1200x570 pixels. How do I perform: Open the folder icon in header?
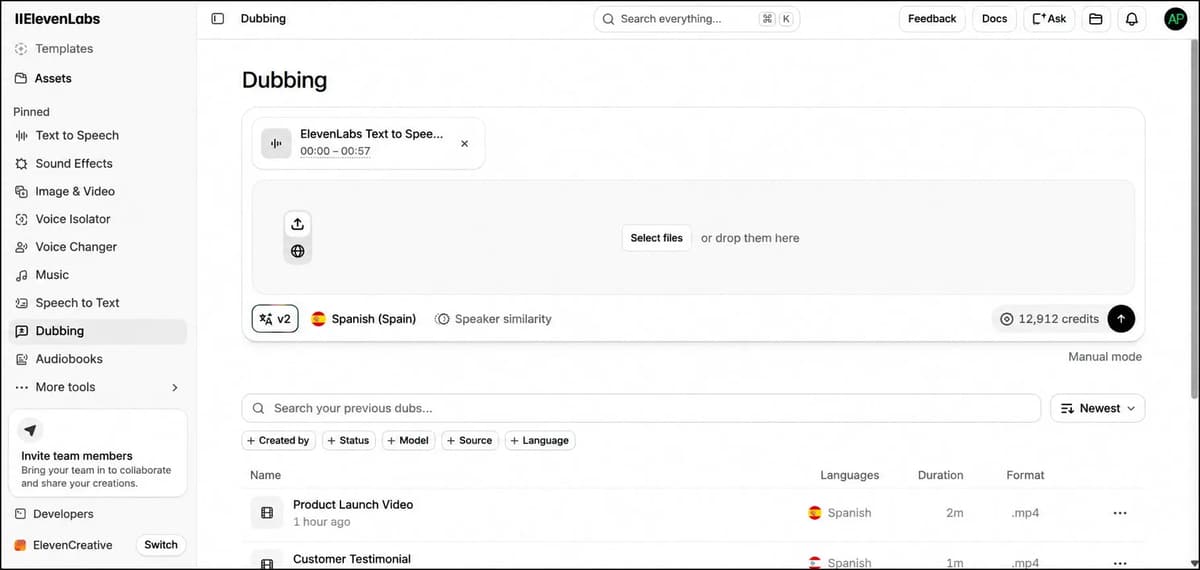(x=1095, y=18)
